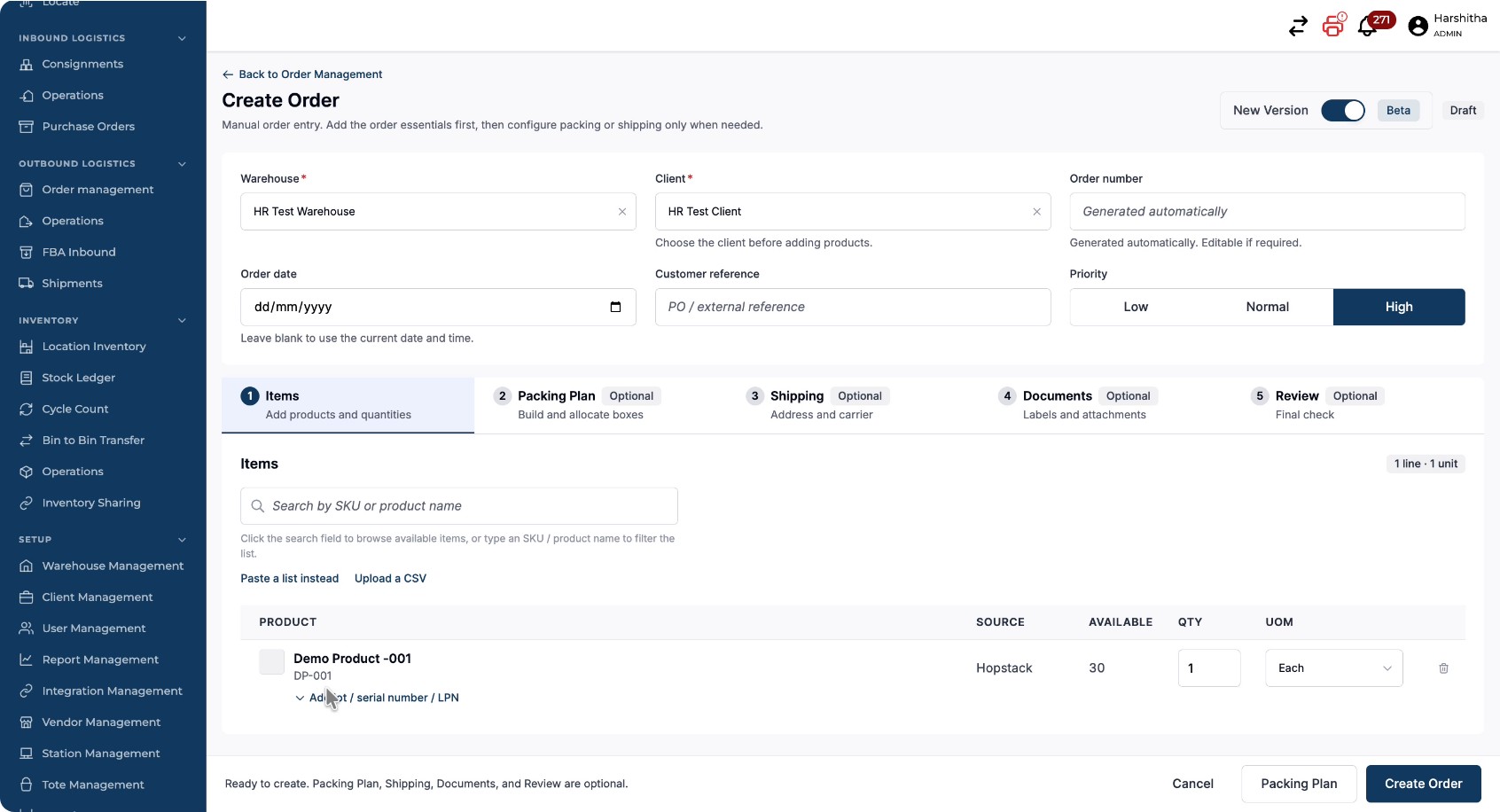Click the Create Order button
Image resolution: width=1500 pixels, height=812 pixels.
tap(1423, 784)
